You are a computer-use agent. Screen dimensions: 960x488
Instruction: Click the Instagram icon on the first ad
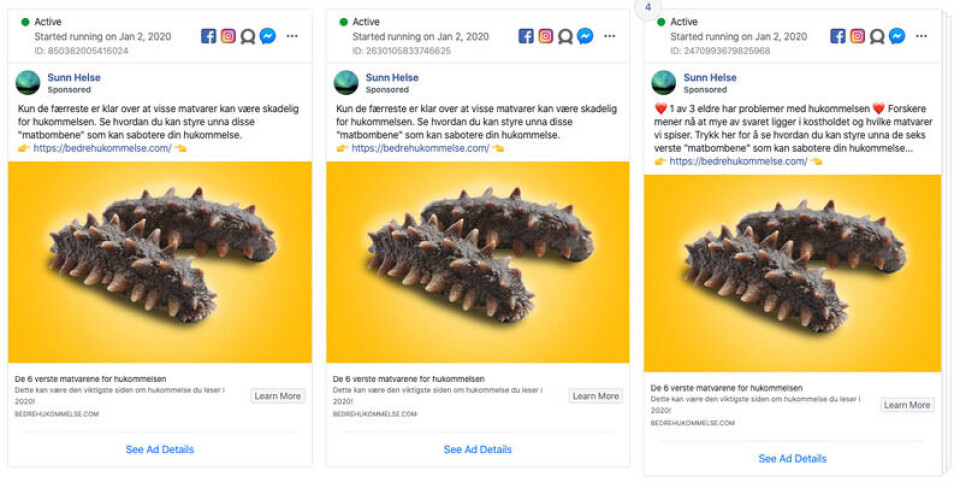tap(228, 36)
